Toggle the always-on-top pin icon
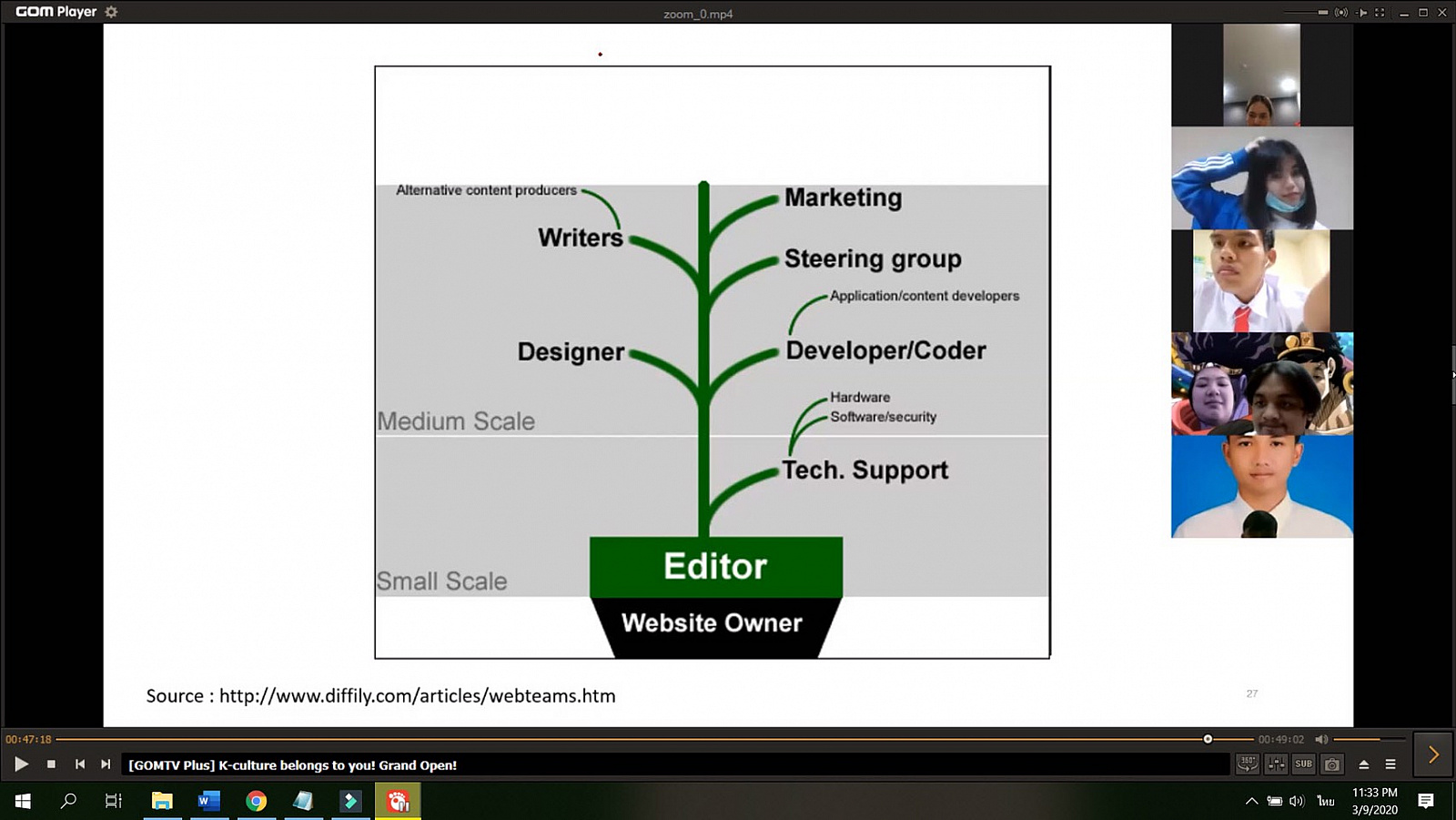 (1361, 13)
